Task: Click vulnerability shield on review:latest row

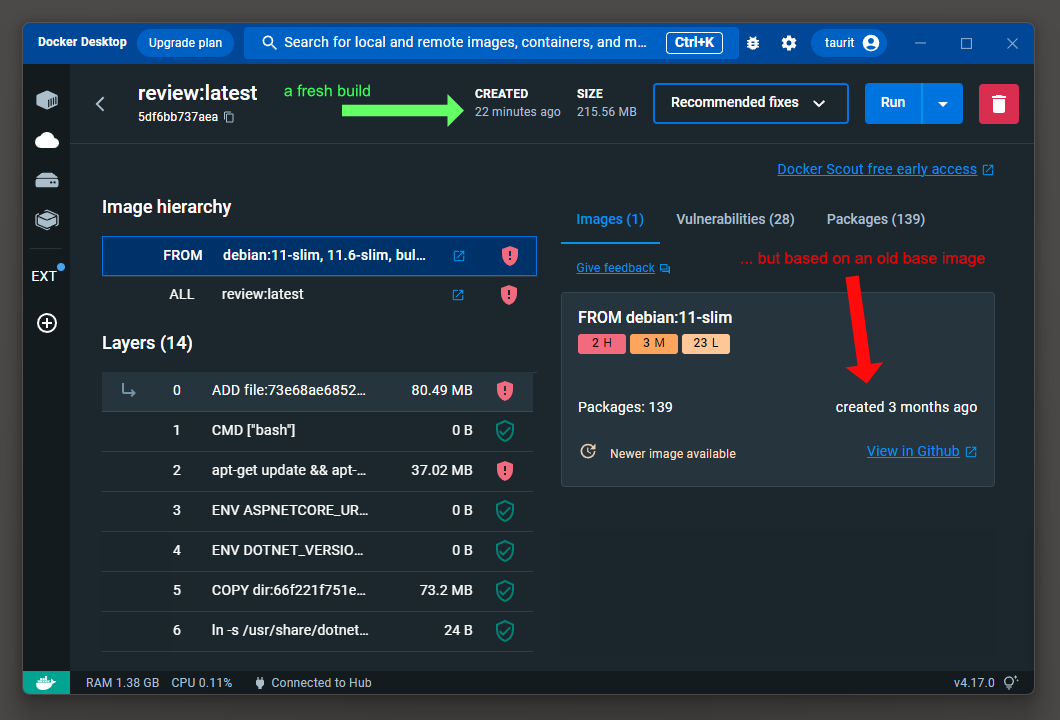Action: pyautogui.click(x=508, y=295)
